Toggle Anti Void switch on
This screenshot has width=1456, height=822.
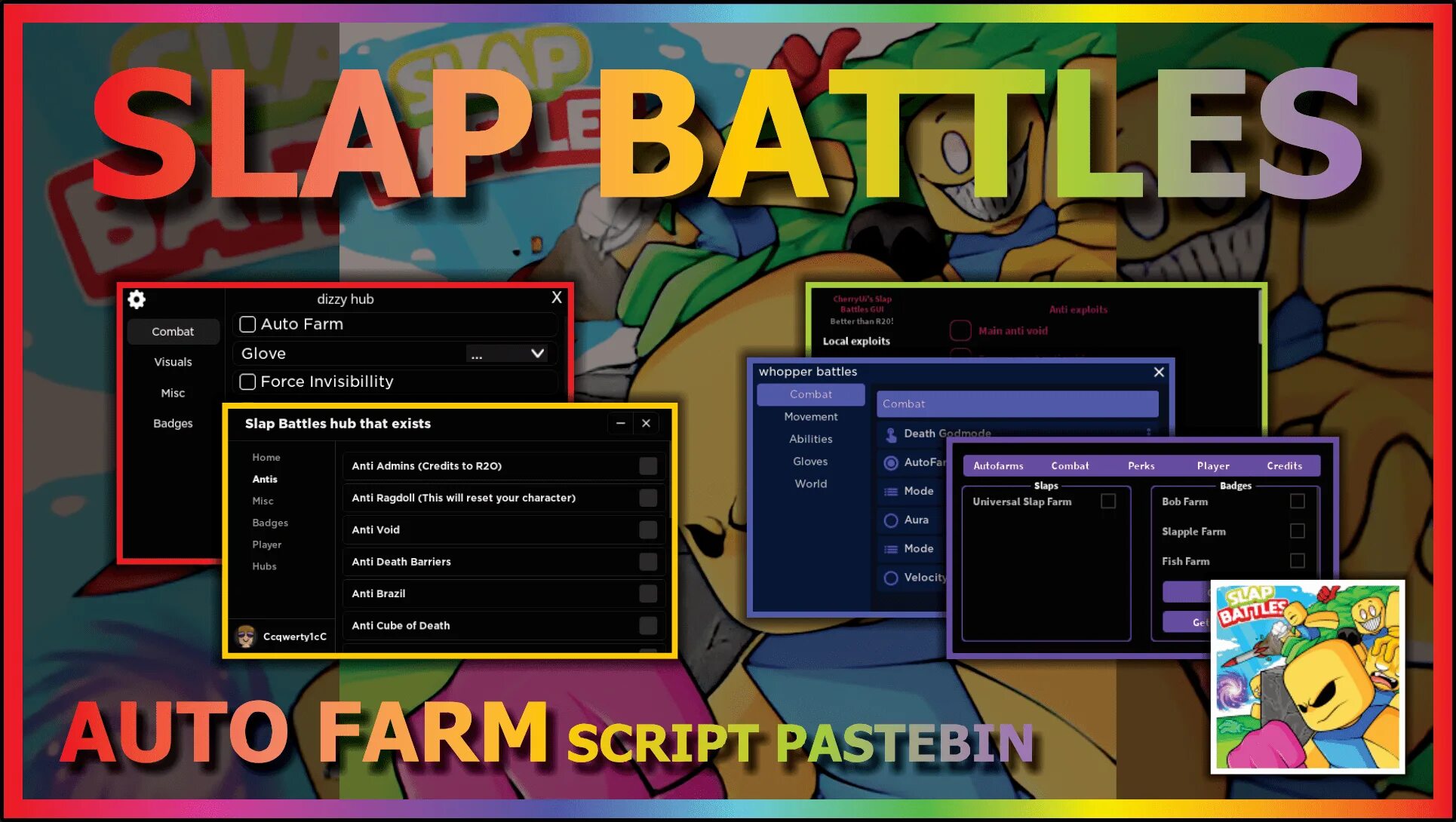647,530
